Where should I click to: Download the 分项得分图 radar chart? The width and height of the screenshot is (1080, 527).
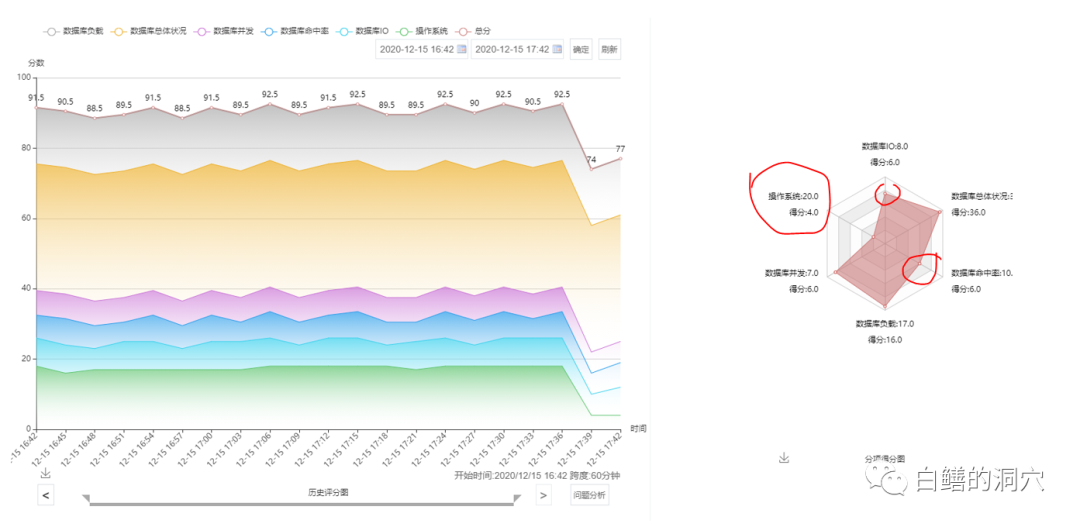point(784,458)
